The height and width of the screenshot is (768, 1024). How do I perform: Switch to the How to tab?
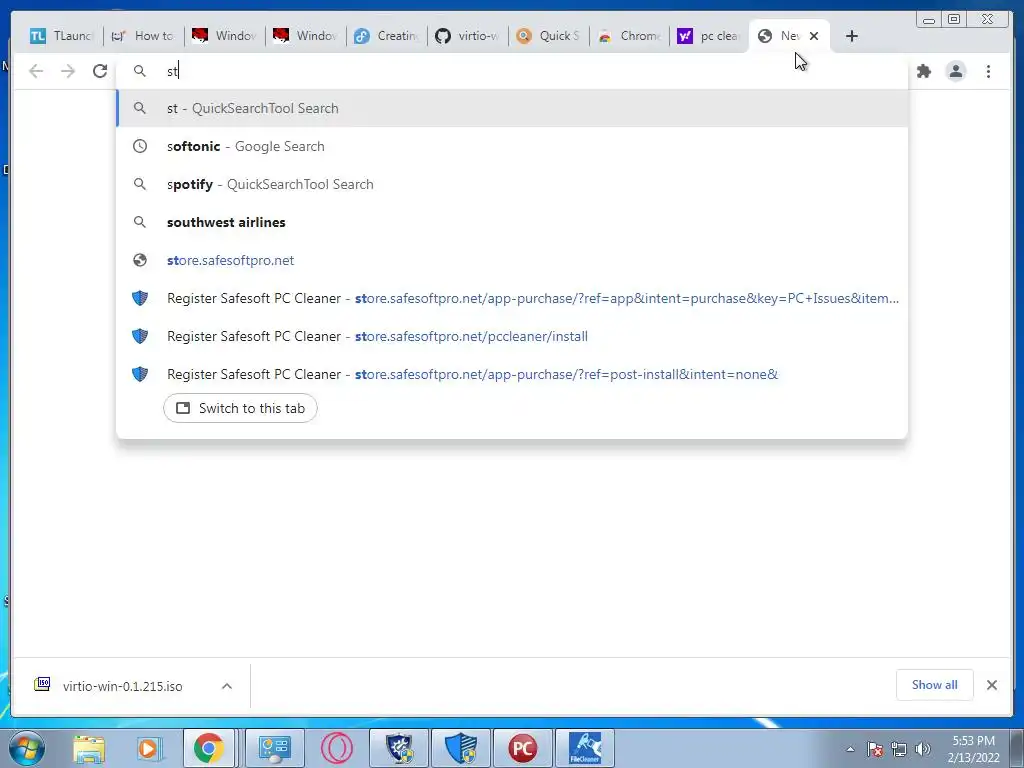[x=144, y=36]
